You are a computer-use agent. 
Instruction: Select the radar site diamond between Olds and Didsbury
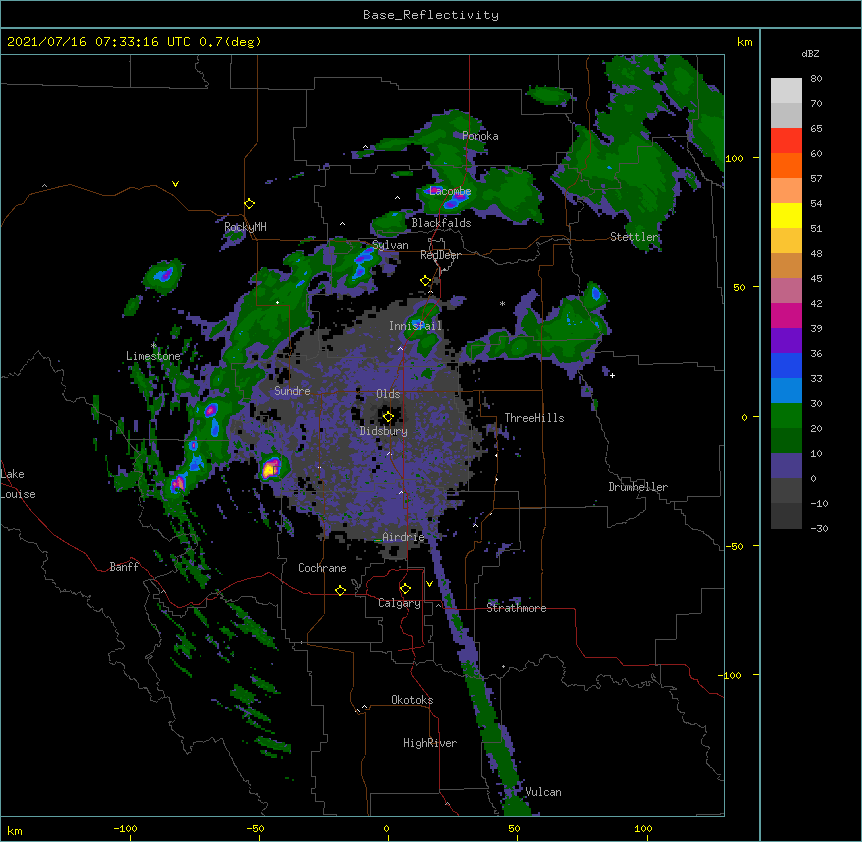click(x=388, y=417)
